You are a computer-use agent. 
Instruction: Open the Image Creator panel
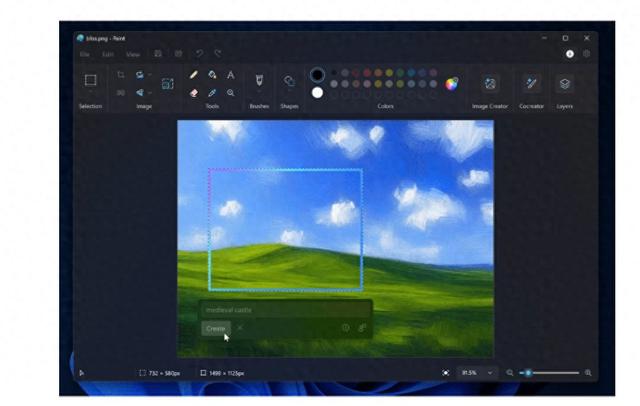pos(490,84)
